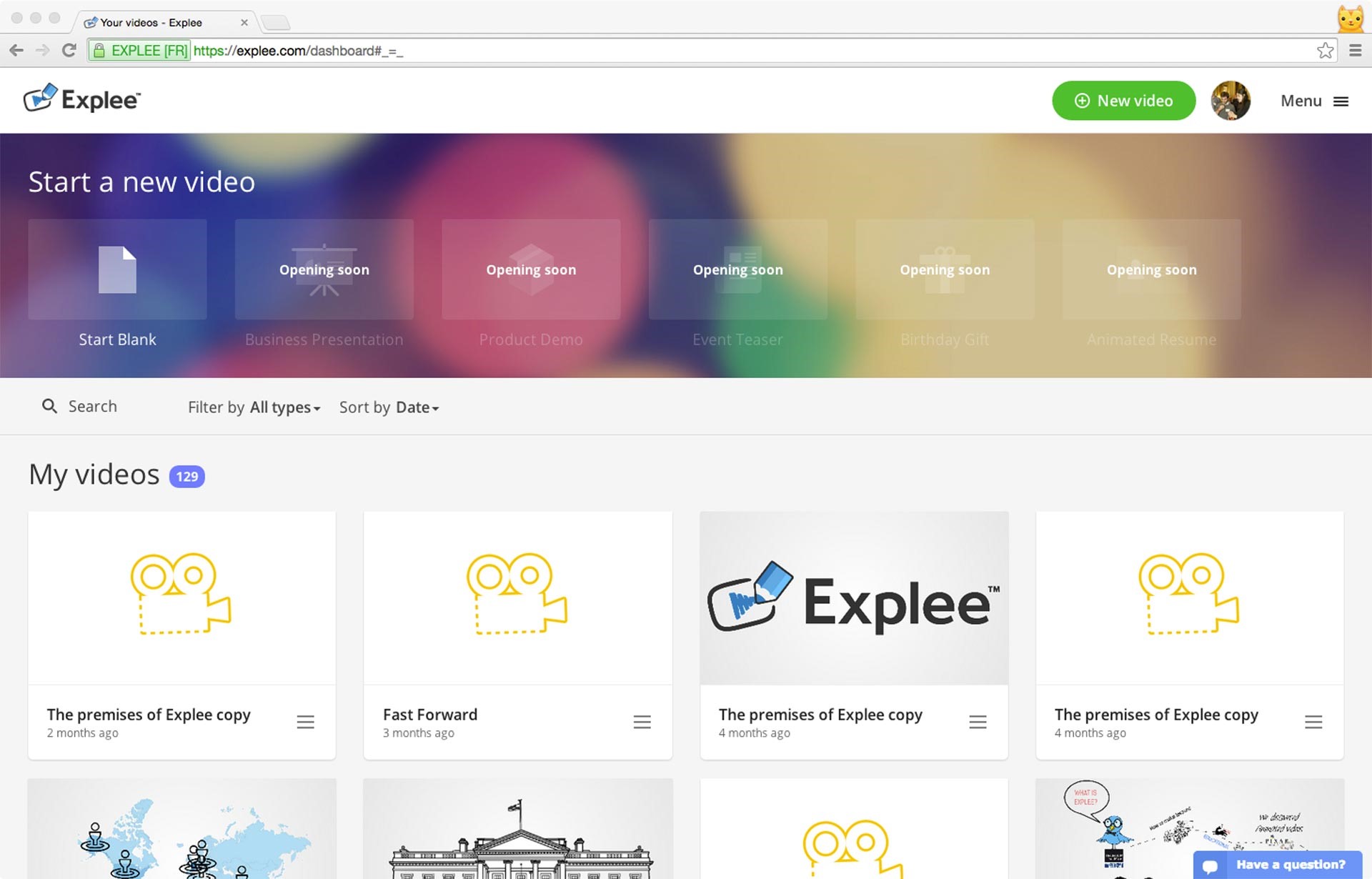
Task: Open the Sort by Date dropdown
Action: (x=417, y=407)
